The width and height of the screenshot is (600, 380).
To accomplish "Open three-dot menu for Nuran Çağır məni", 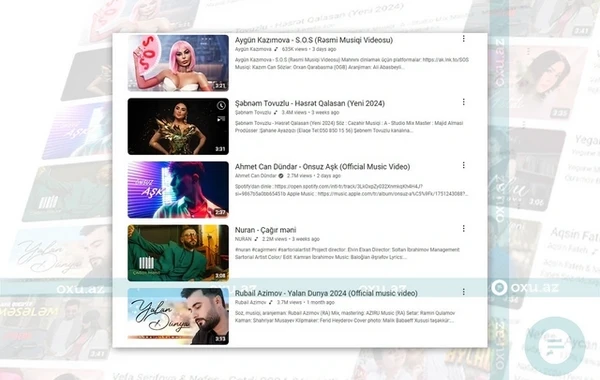I will [x=463, y=228].
